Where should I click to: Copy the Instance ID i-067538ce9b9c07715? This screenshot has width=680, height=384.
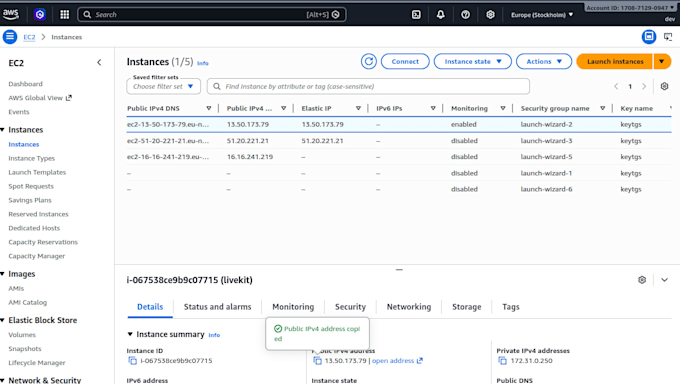pos(132,361)
